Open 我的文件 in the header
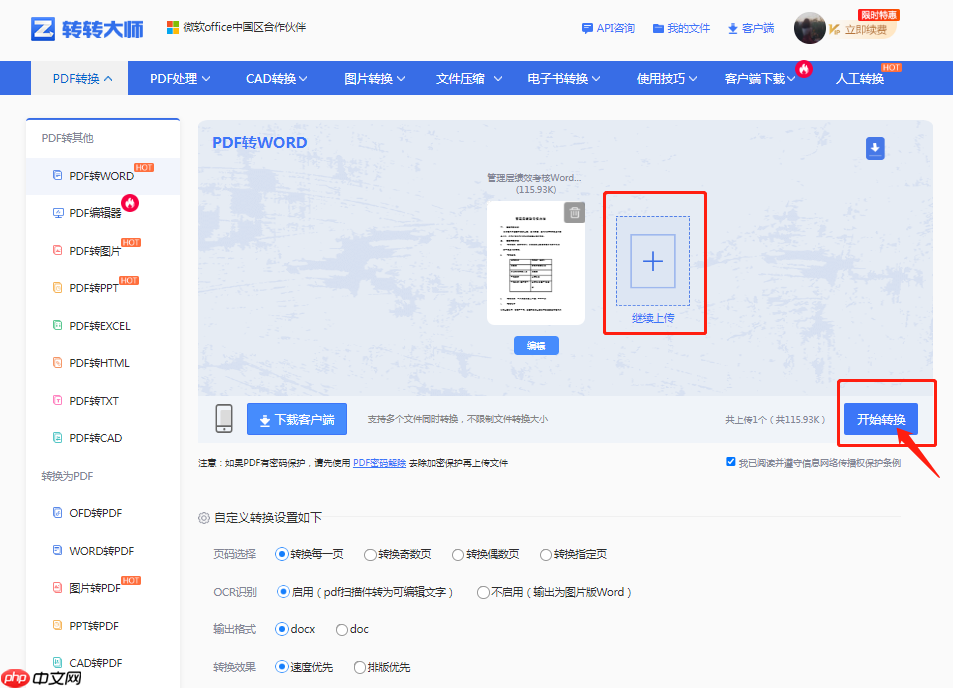 coord(681,28)
